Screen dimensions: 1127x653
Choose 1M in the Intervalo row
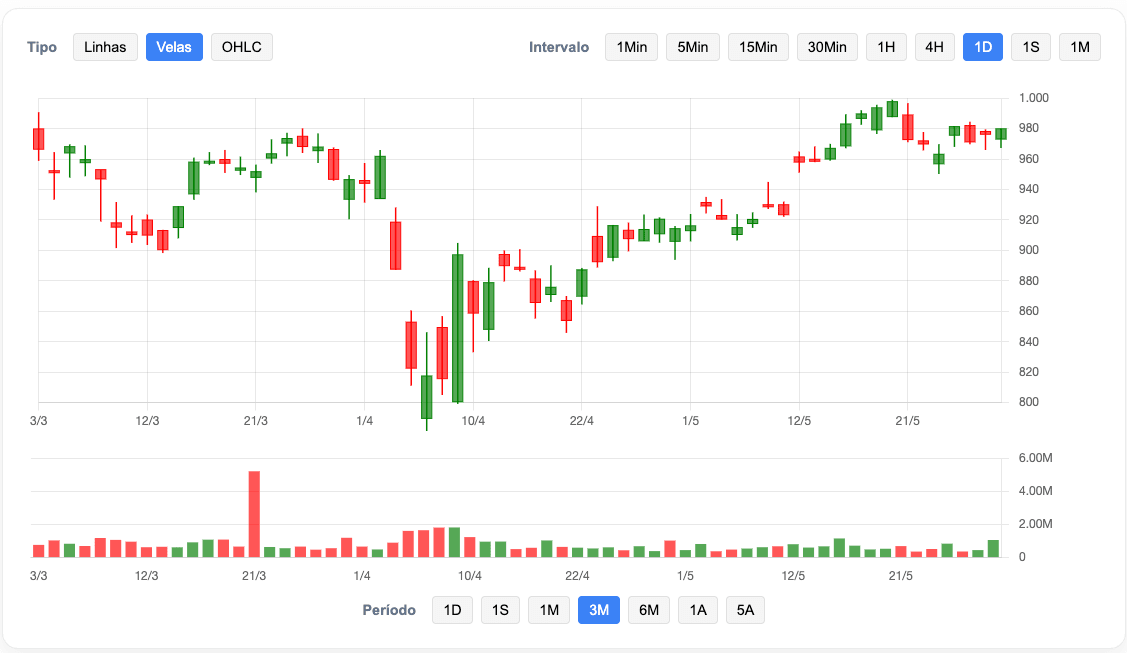1079,47
